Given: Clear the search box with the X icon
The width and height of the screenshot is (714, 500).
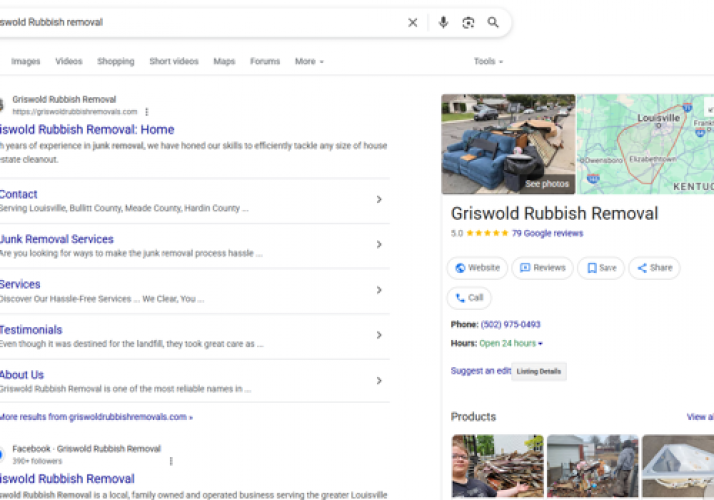Looking at the screenshot, I should [x=413, y=22].
